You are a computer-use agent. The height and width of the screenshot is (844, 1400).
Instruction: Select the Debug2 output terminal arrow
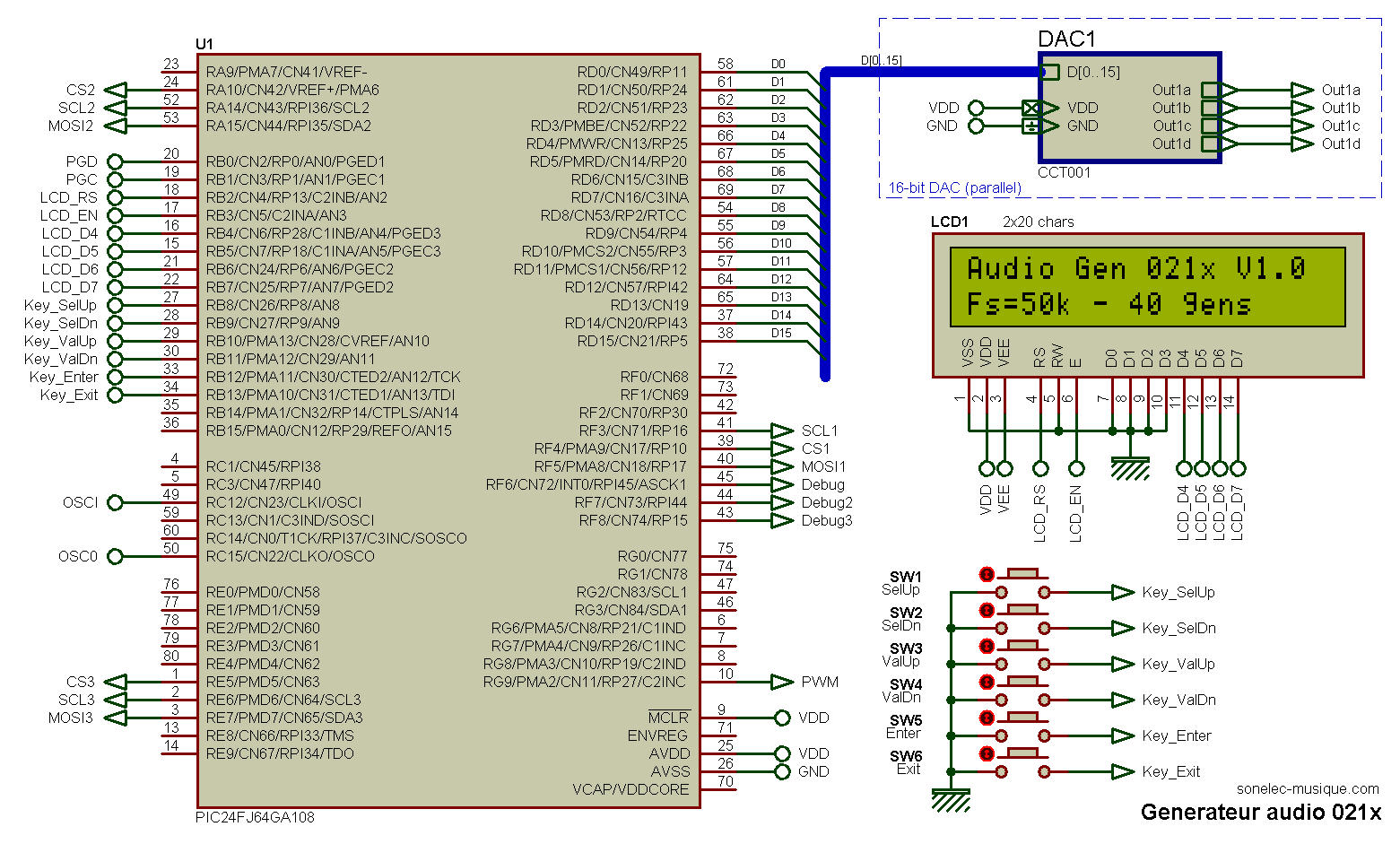click(x=782, y=502)
